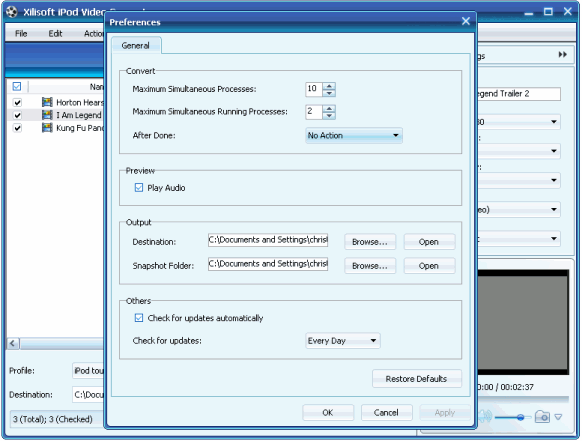Screen dimensions: 582x441
Task: Open the File menu
Action: coord(21,33)
